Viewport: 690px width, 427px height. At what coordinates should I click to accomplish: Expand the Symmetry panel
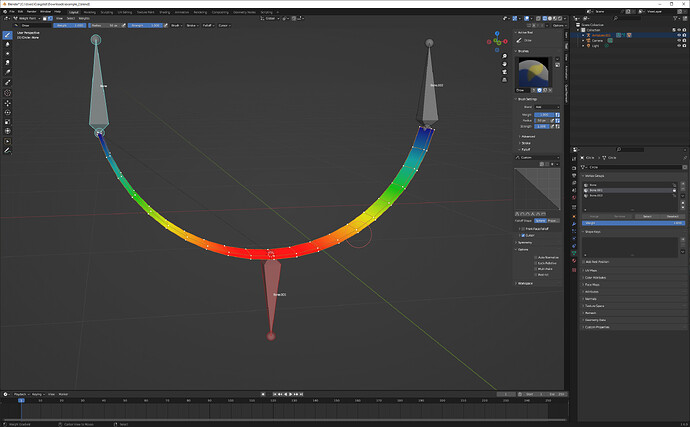click(524, 243)
